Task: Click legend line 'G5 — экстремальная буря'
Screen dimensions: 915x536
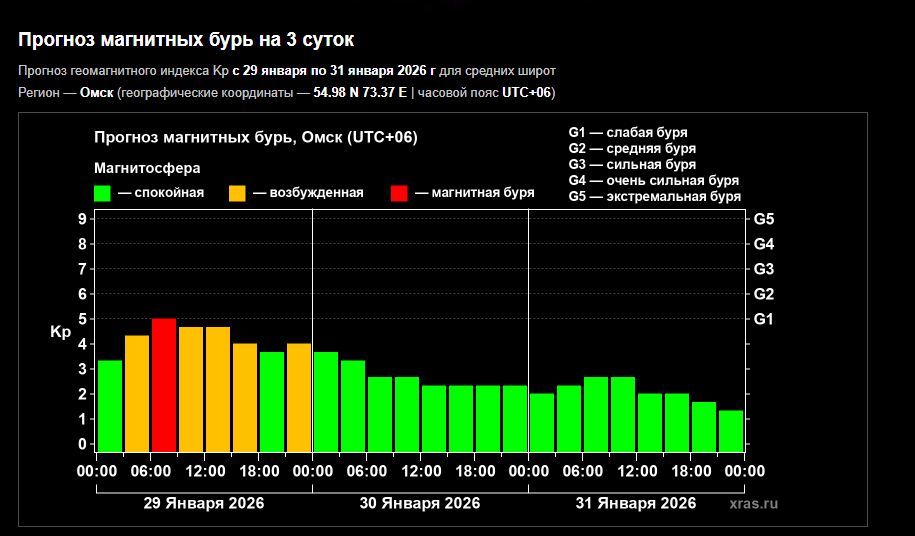Action: [655, 197]
